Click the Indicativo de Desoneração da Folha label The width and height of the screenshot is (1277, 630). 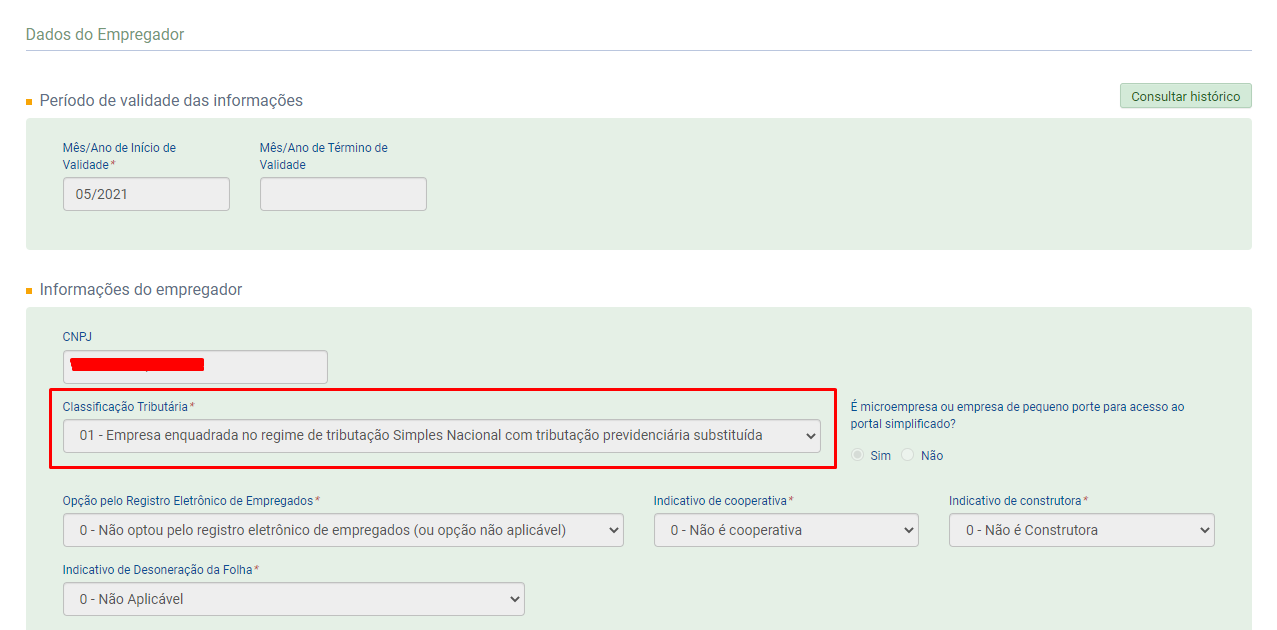pos(157,569)
